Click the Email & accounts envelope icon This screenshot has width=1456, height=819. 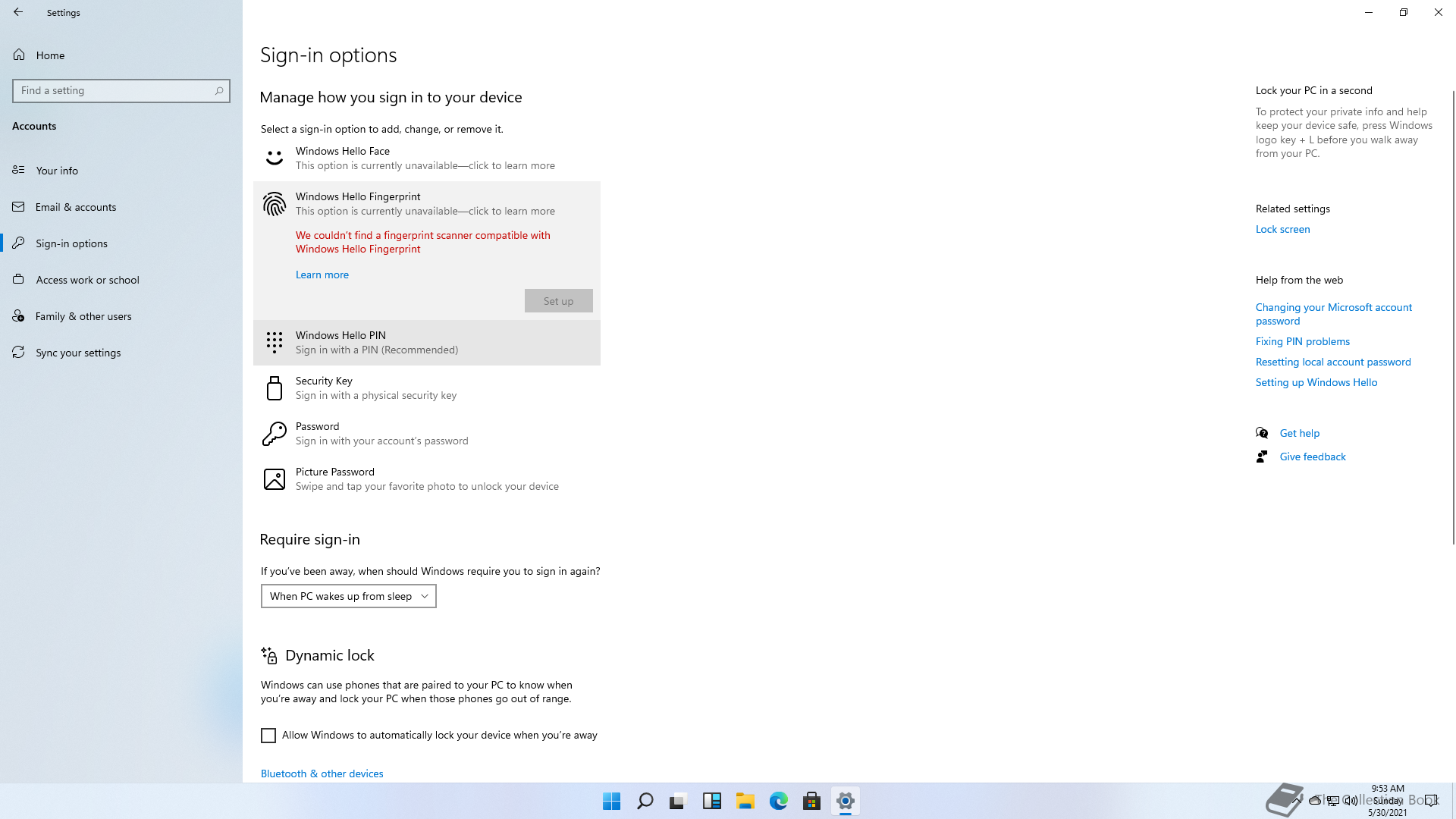pyautogui.click(x=19, y=206)
